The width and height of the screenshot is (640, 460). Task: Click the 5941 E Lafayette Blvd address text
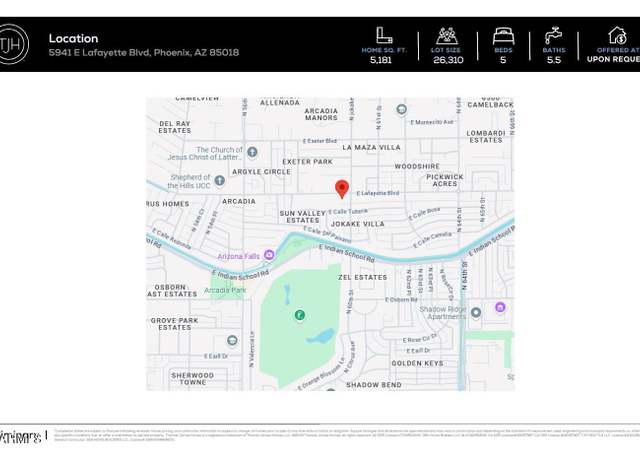(144, 53)
